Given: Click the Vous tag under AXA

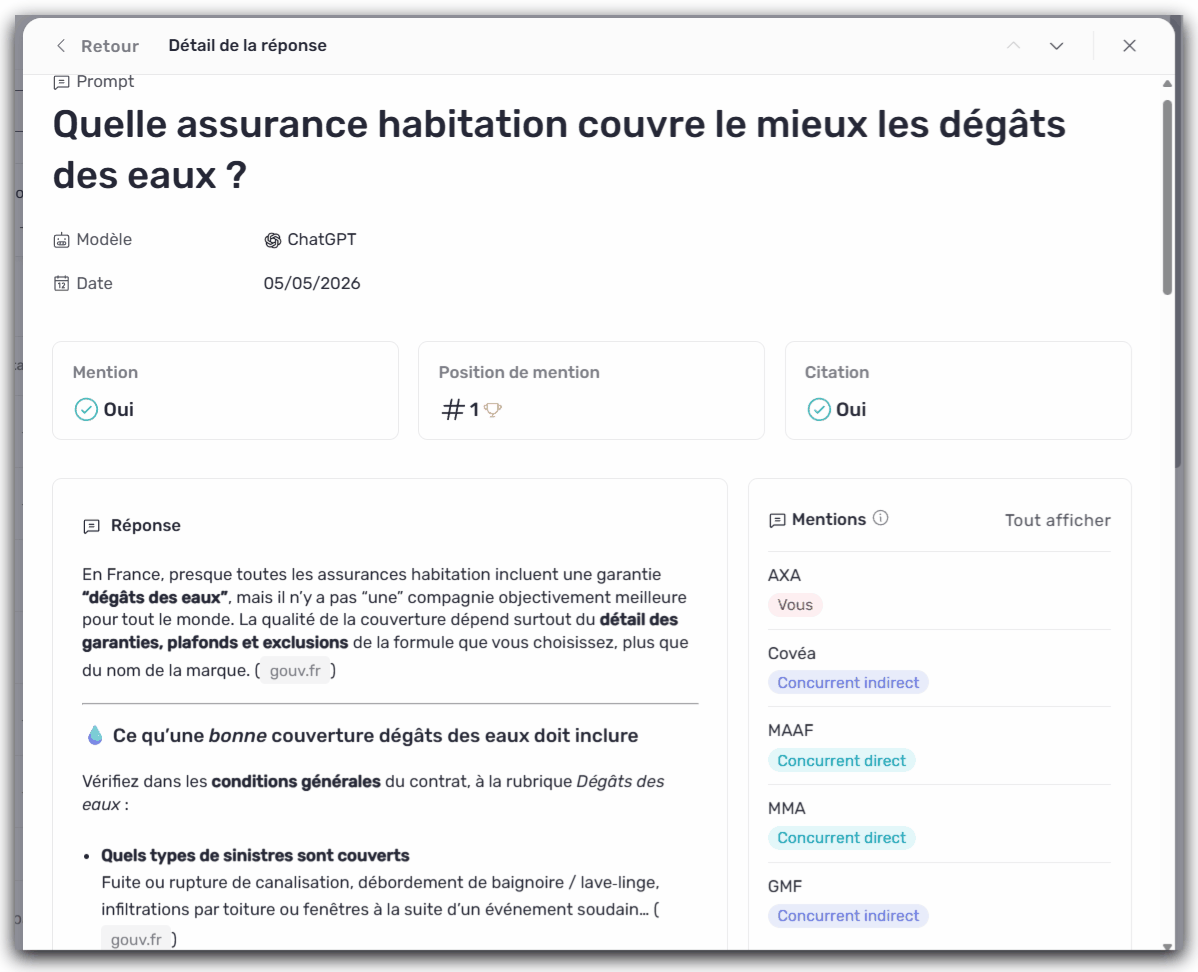Looking at the screenshot, I should coord(795,604).
